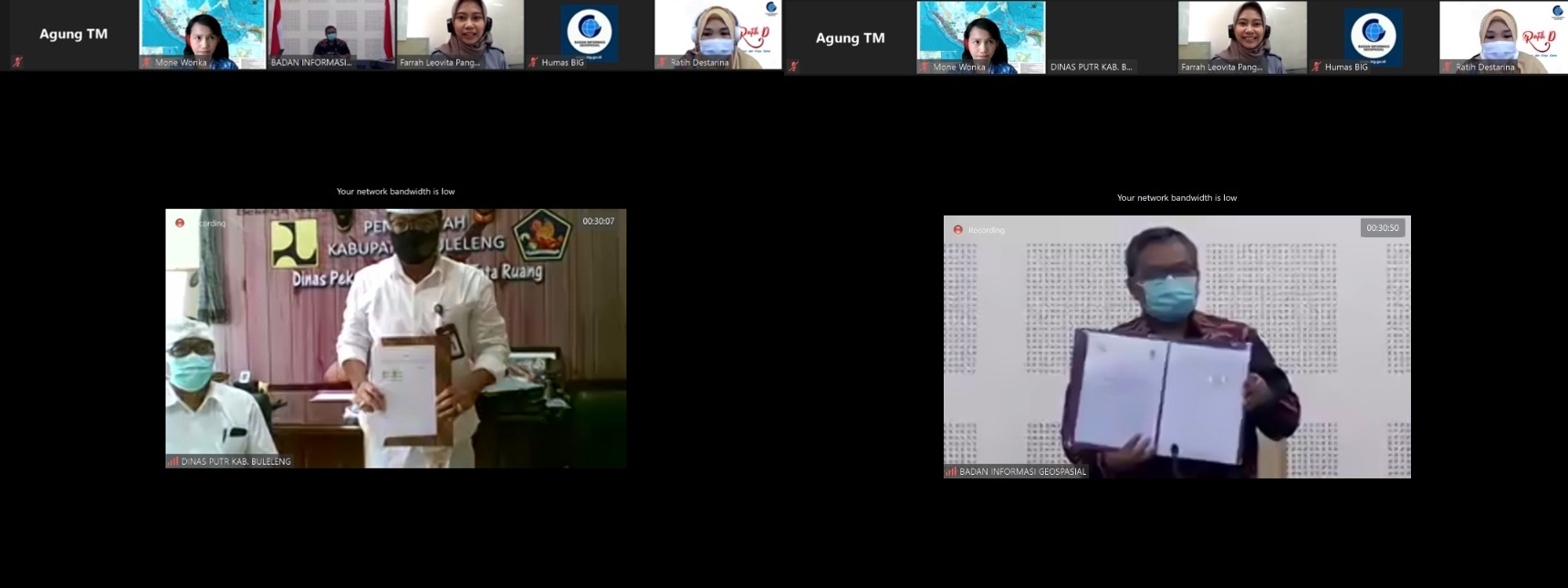Viewport: 1568px width, 588px height.
Task: Click the 00:30:50 timestamp badge
Action: coord(1382,227)
